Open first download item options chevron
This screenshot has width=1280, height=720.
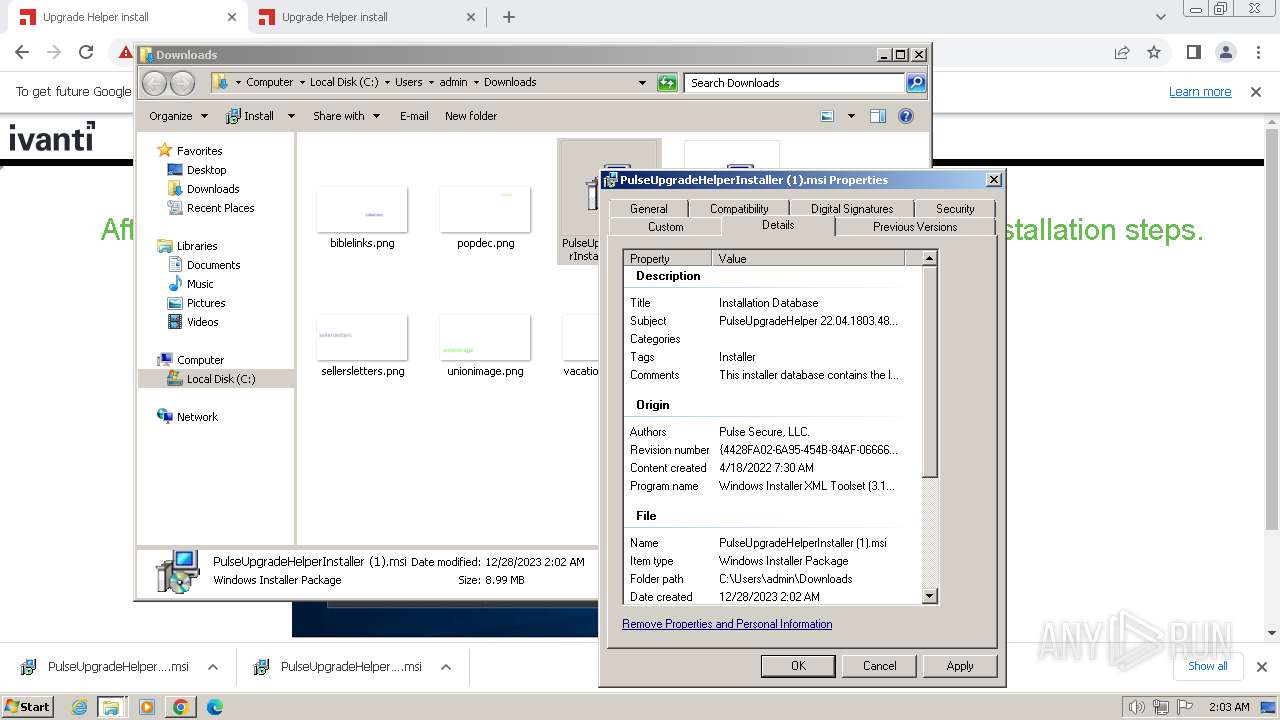213,667
